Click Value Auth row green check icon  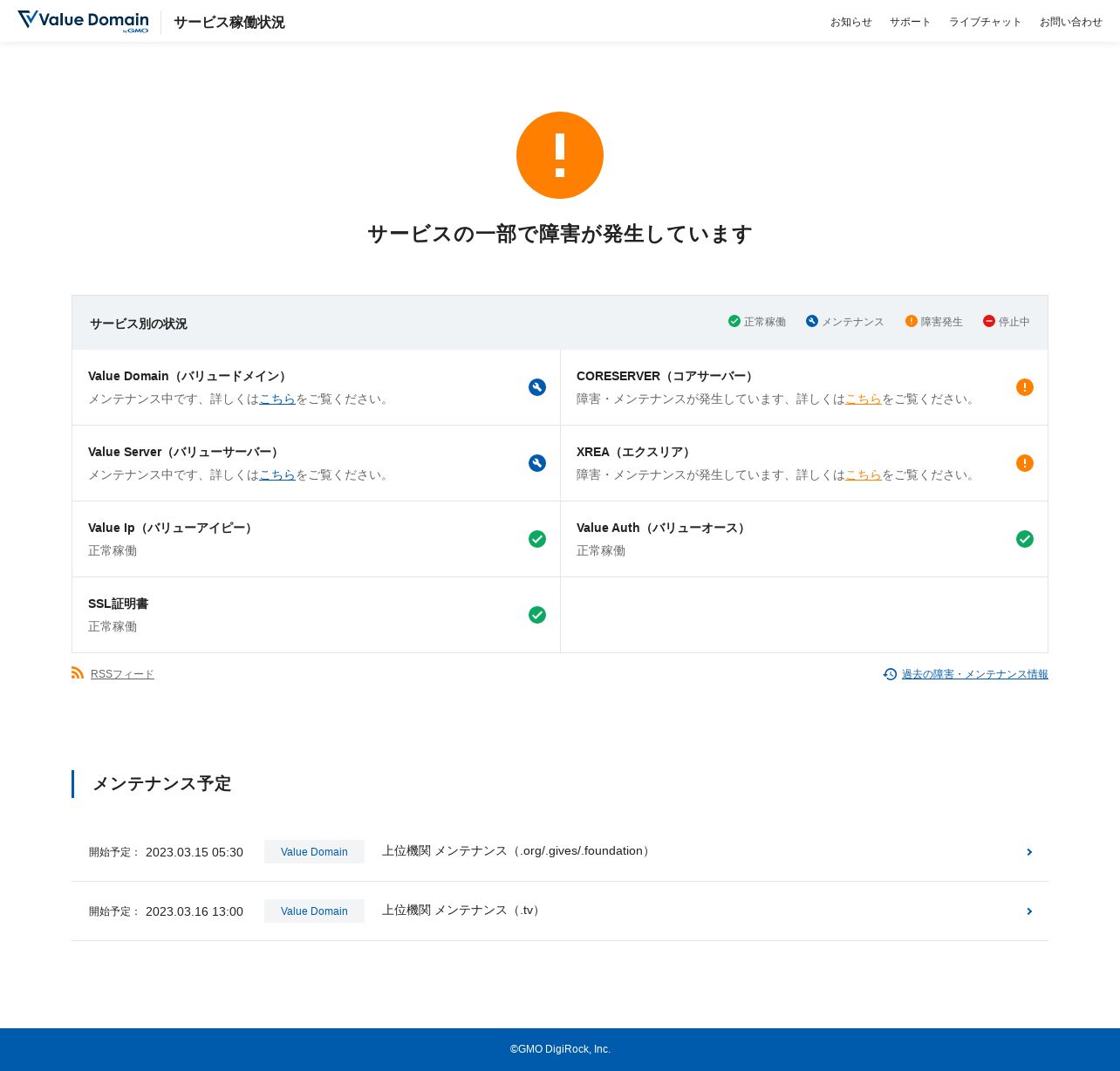(x=1025, y=539)
